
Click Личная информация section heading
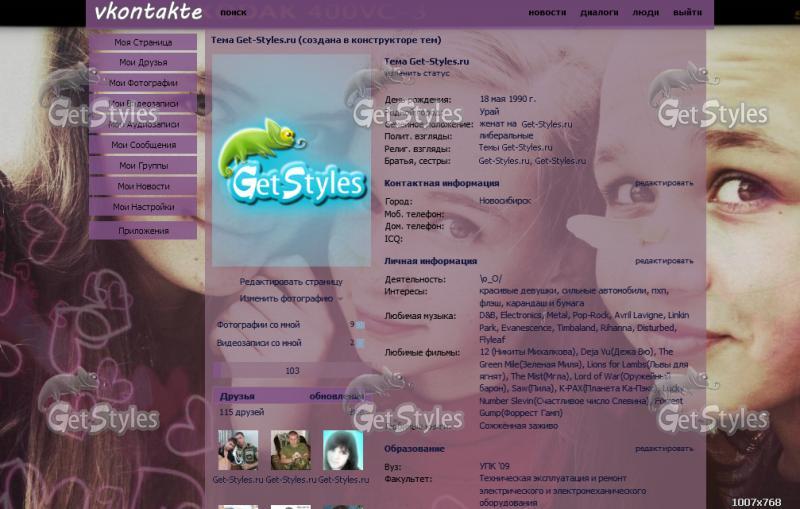(x=430, y=261)
